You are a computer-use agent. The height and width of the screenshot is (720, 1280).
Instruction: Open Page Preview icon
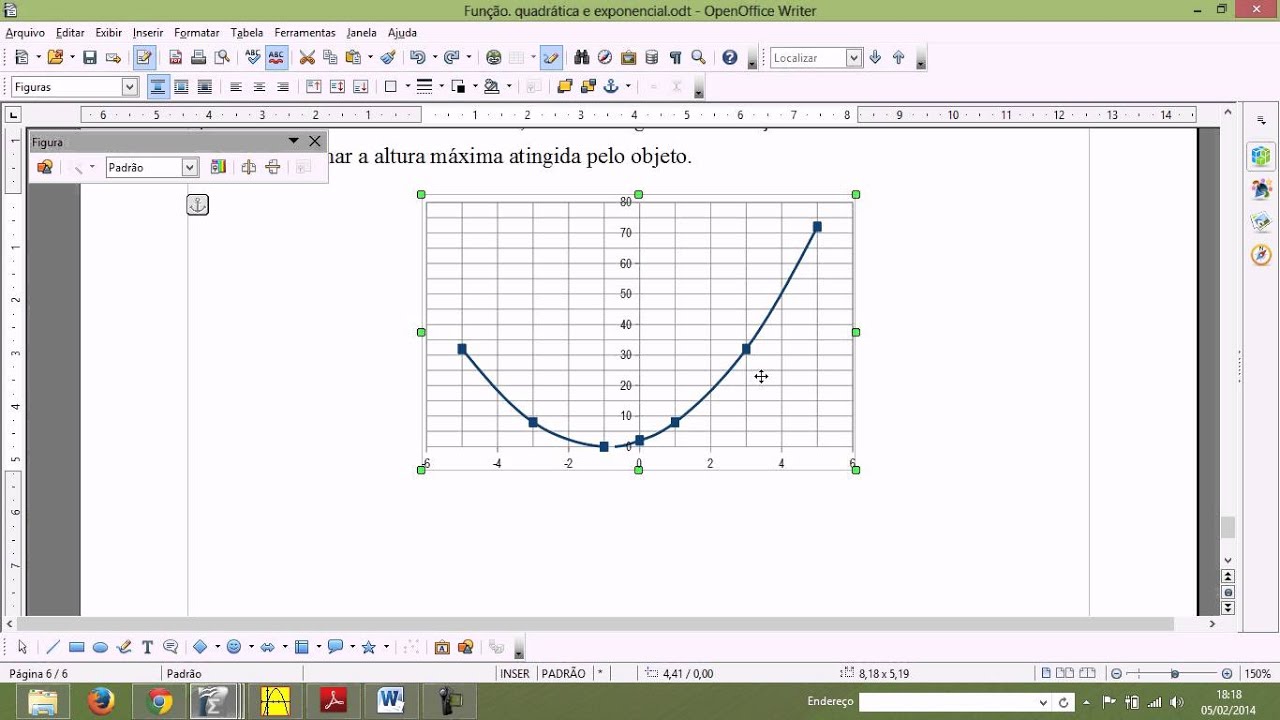222,58
